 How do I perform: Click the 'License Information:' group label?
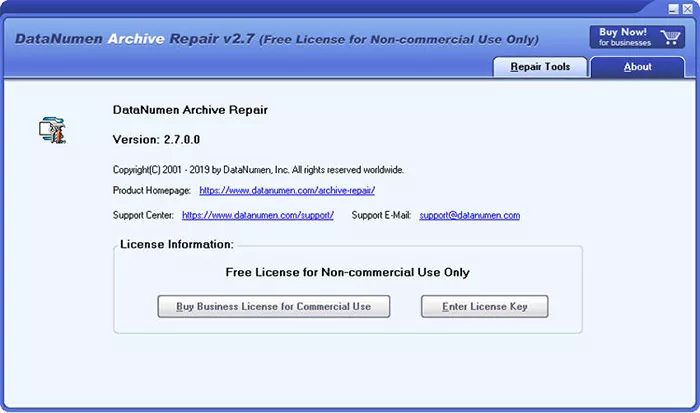177,244
